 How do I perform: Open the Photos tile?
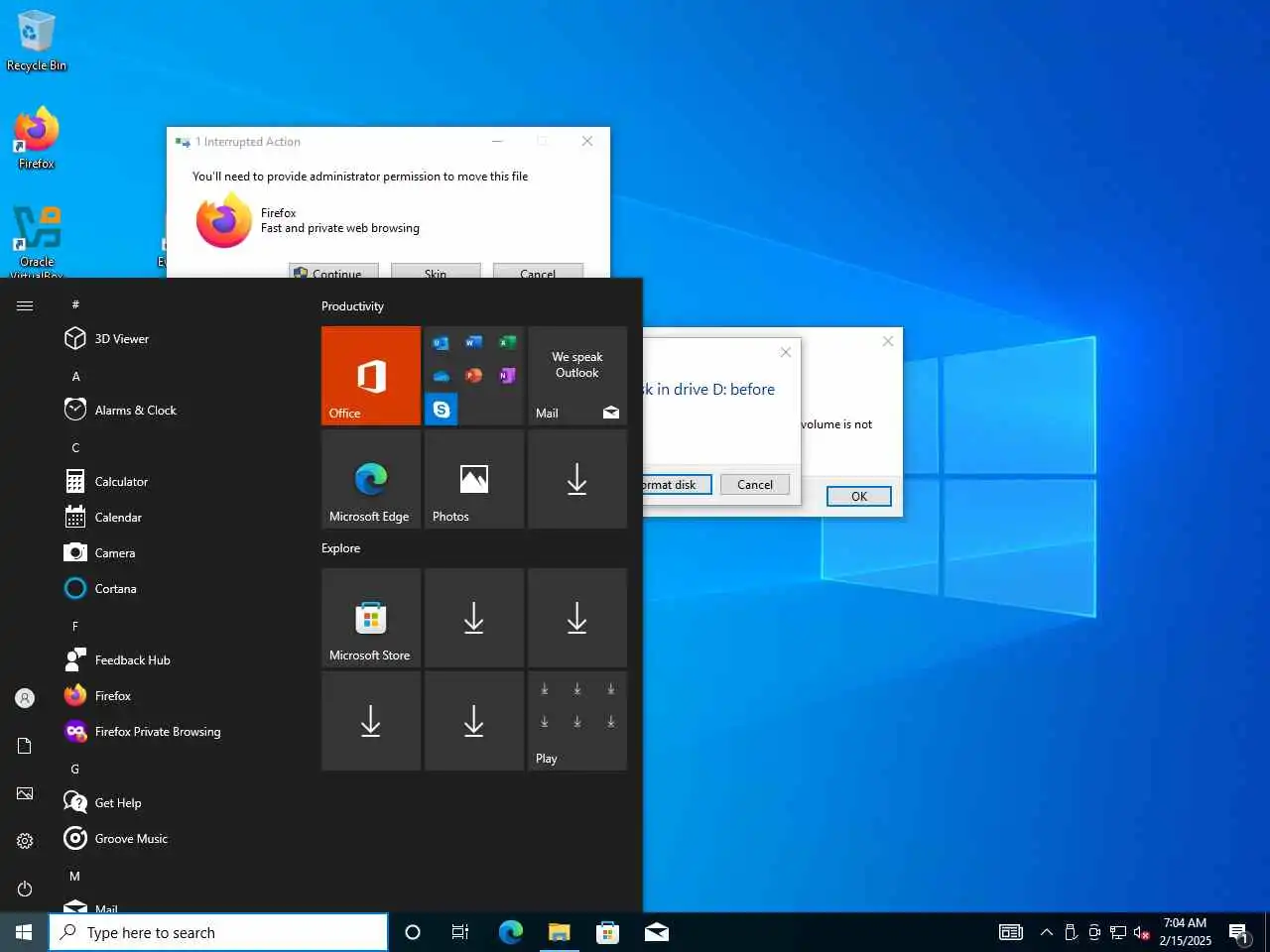coord(474,479)
